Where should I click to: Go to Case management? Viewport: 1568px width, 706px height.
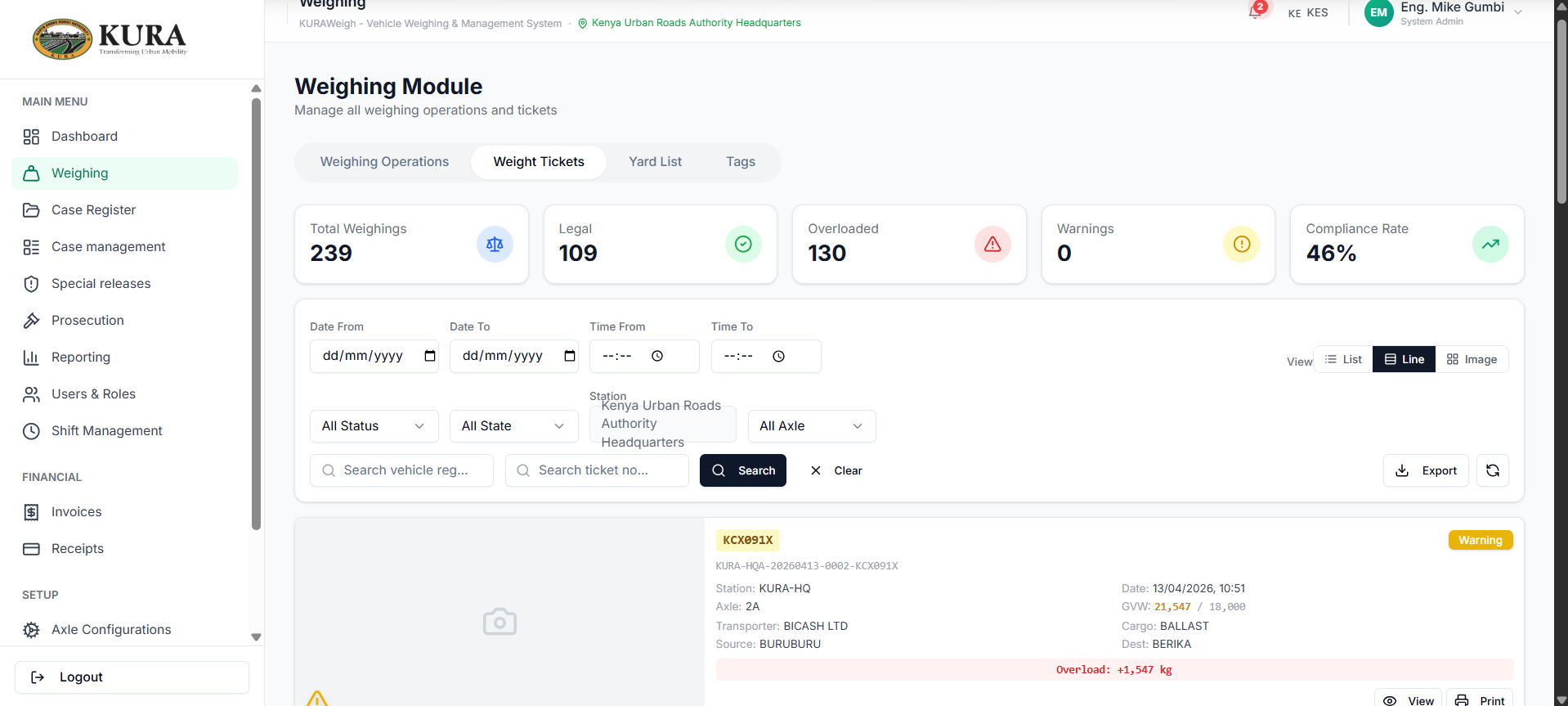tap(125, 247)
